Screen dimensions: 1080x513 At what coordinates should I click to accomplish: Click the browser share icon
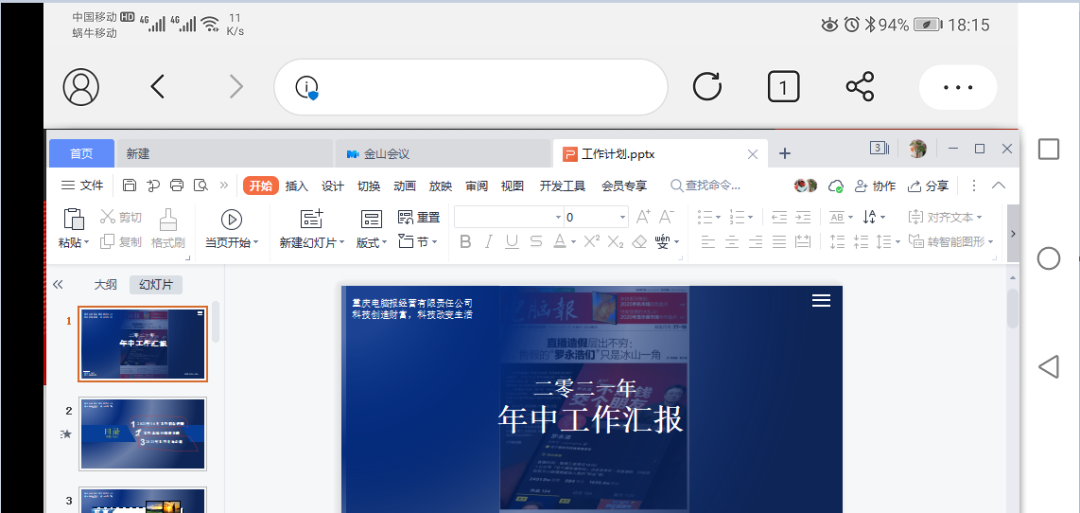tap(860, 87)
